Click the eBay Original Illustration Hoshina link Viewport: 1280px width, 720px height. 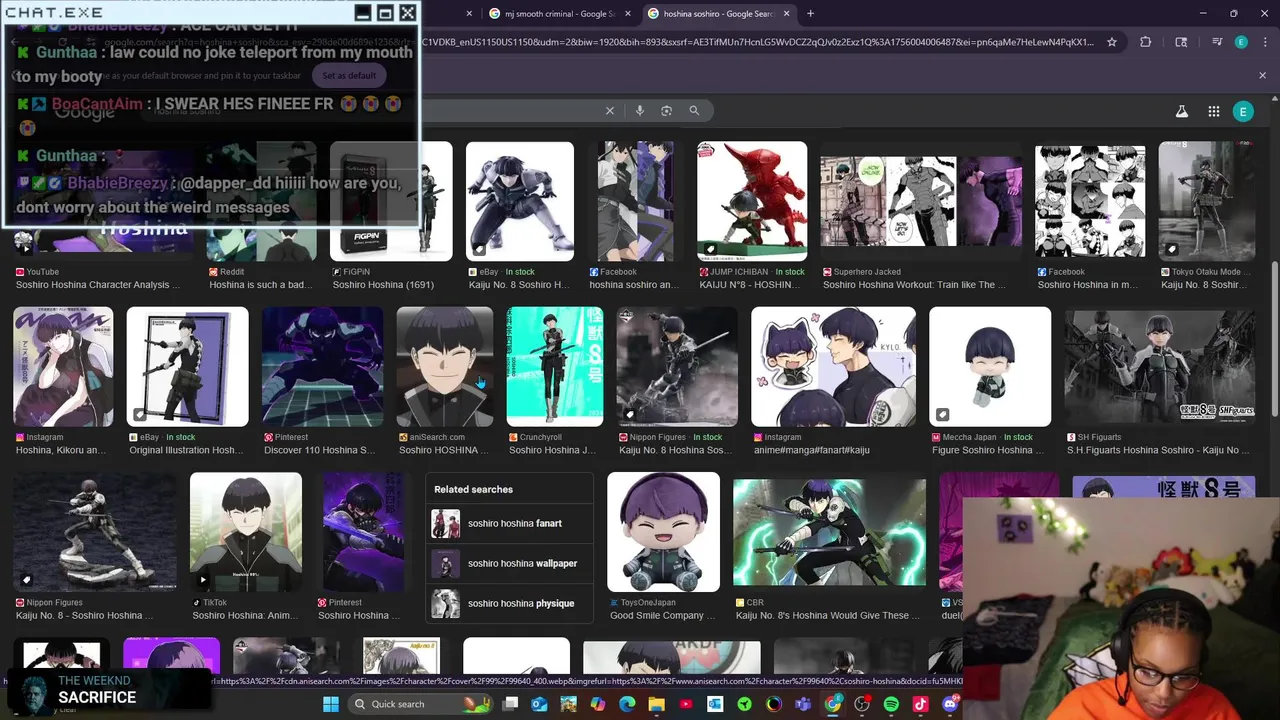pyautogui.click(x=186, y=450)
